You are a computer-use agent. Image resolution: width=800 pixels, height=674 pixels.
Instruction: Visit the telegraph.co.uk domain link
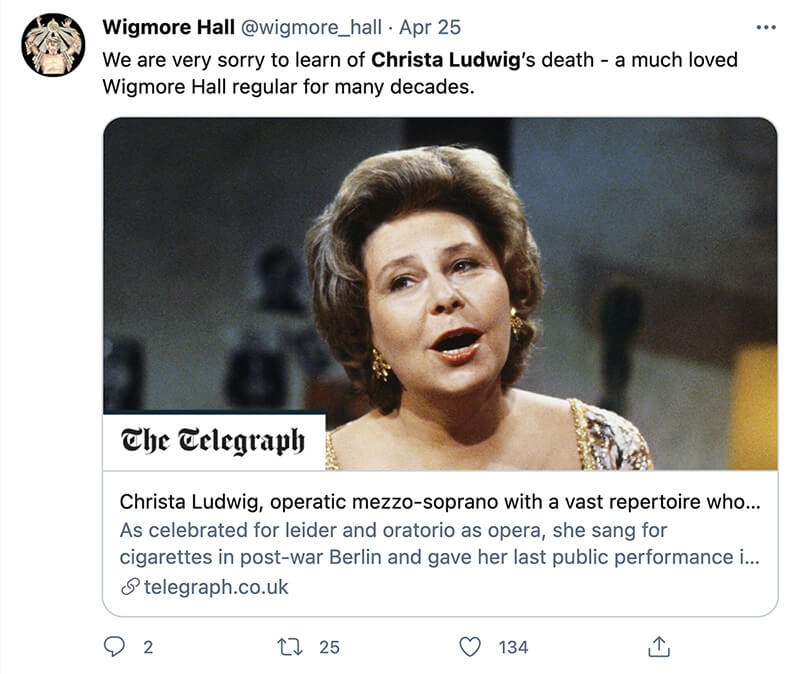(216, 587)
